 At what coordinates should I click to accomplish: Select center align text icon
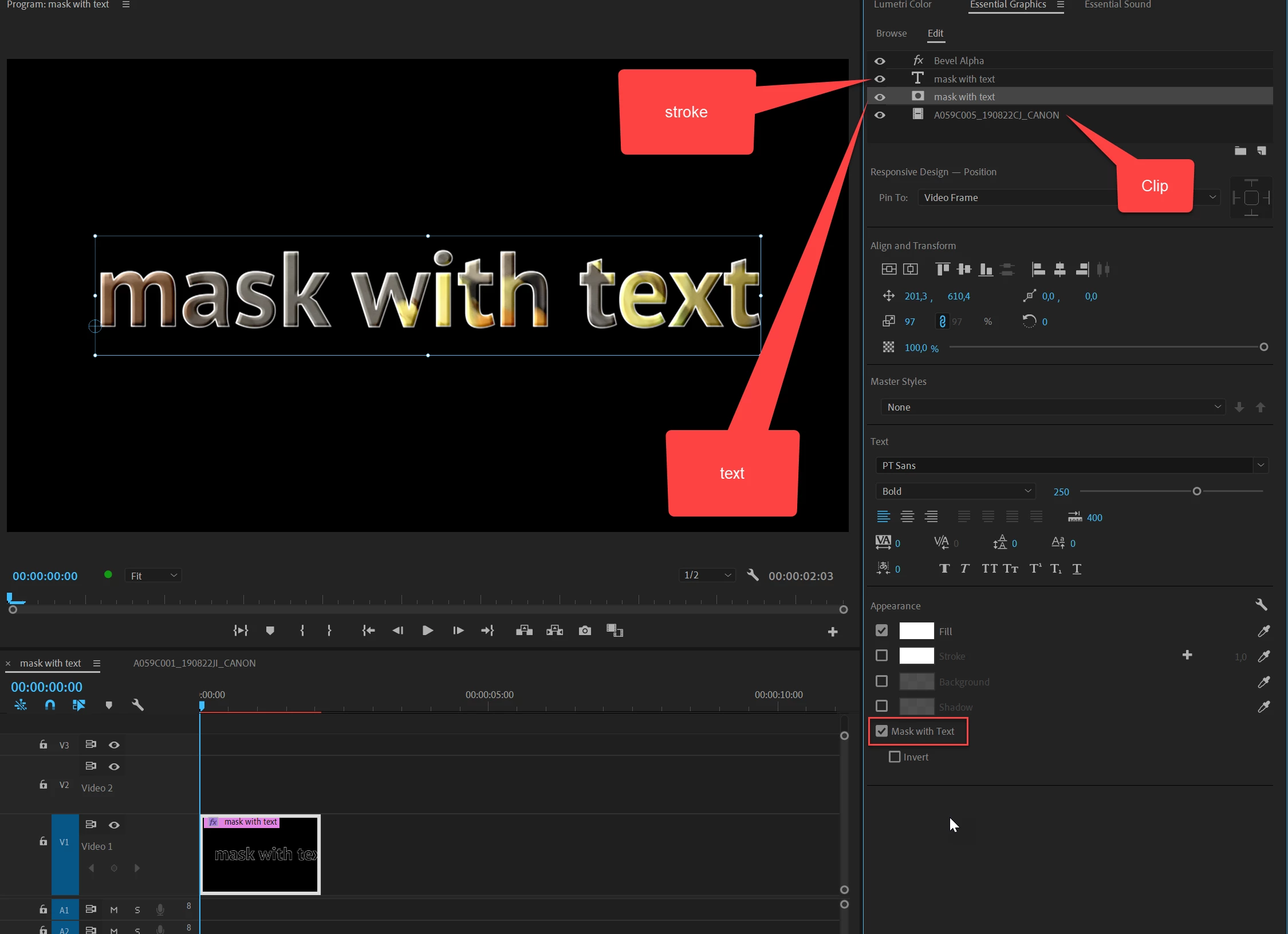click(x=907, y=517)
